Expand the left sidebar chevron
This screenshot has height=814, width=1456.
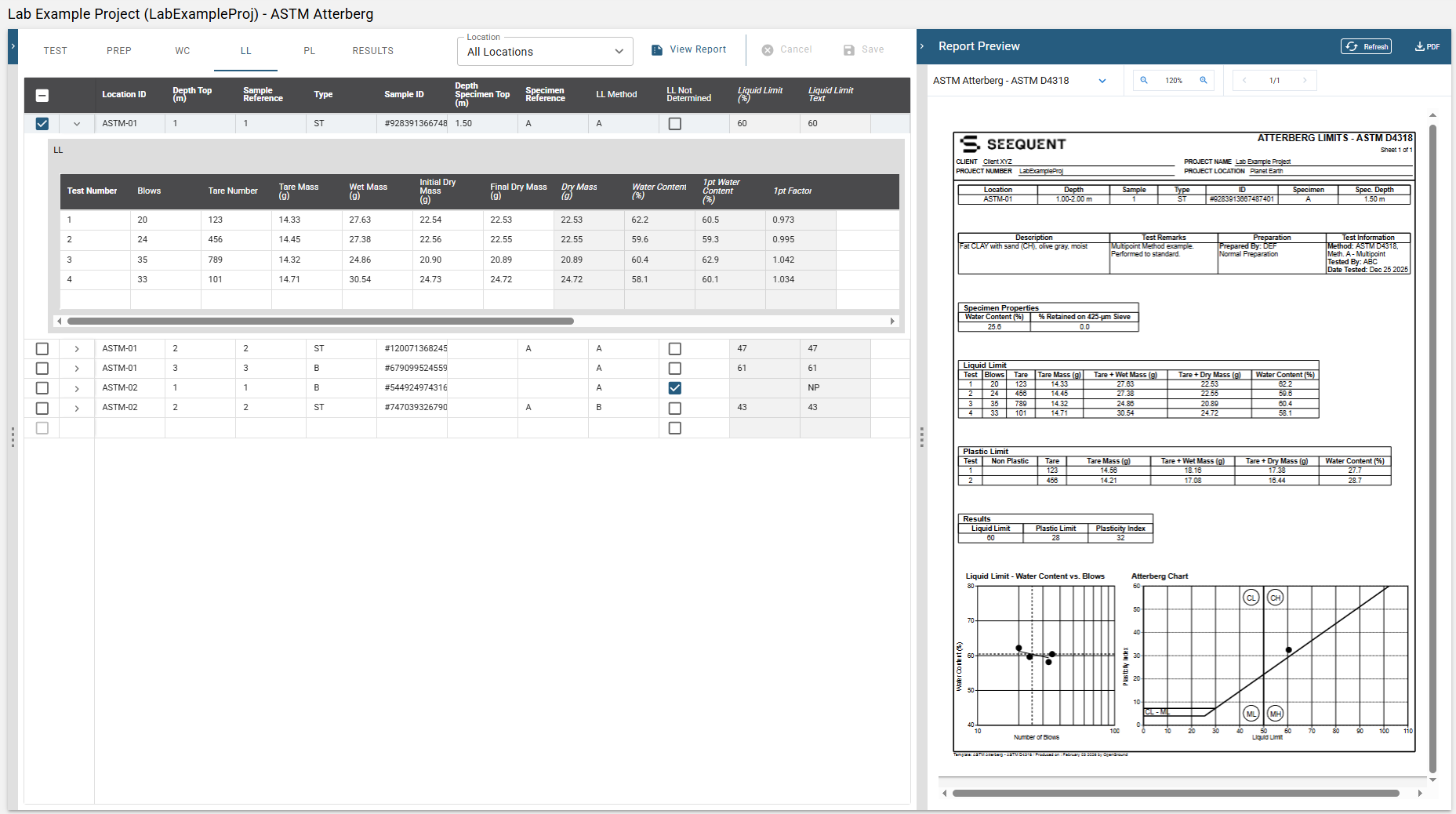(13, 47)
